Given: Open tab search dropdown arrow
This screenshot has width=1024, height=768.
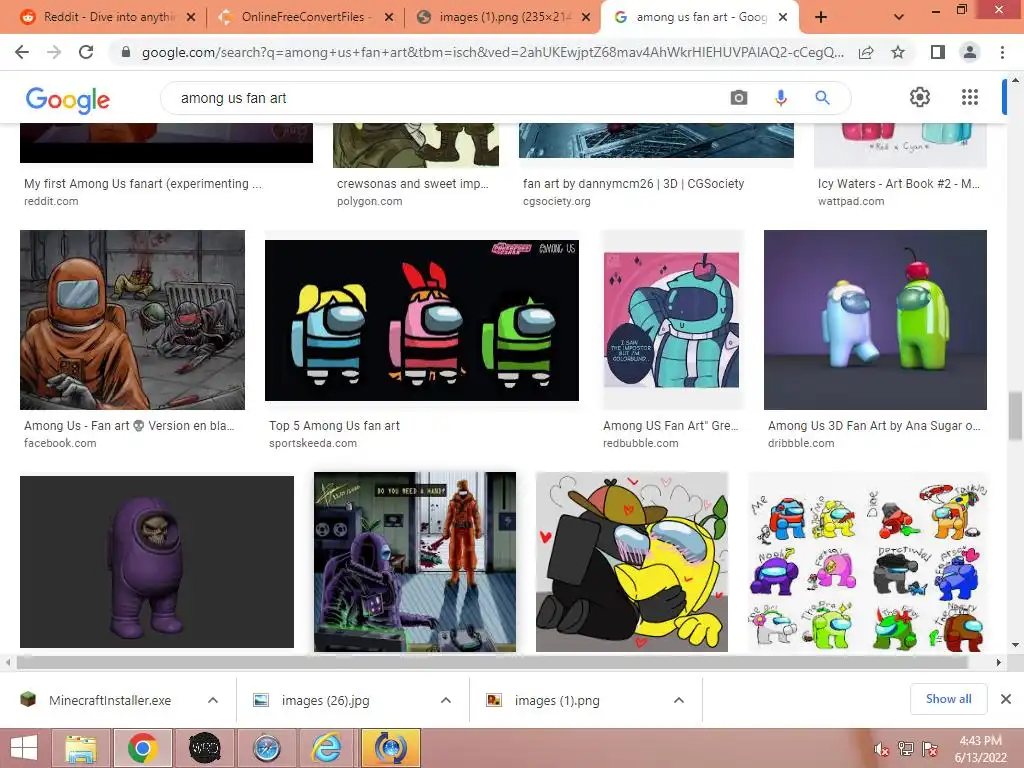Looking at the screenshot, I should (x=899, y=18).
